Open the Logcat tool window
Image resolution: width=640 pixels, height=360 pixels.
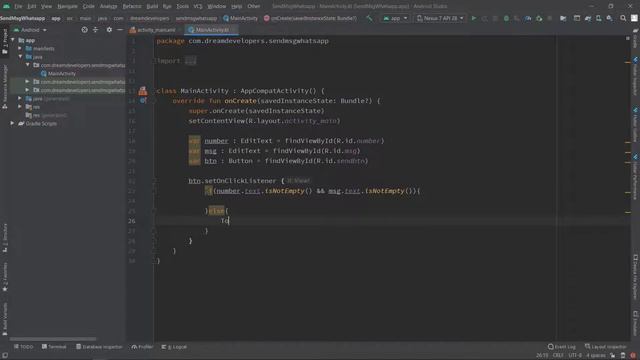pos(174,347)
